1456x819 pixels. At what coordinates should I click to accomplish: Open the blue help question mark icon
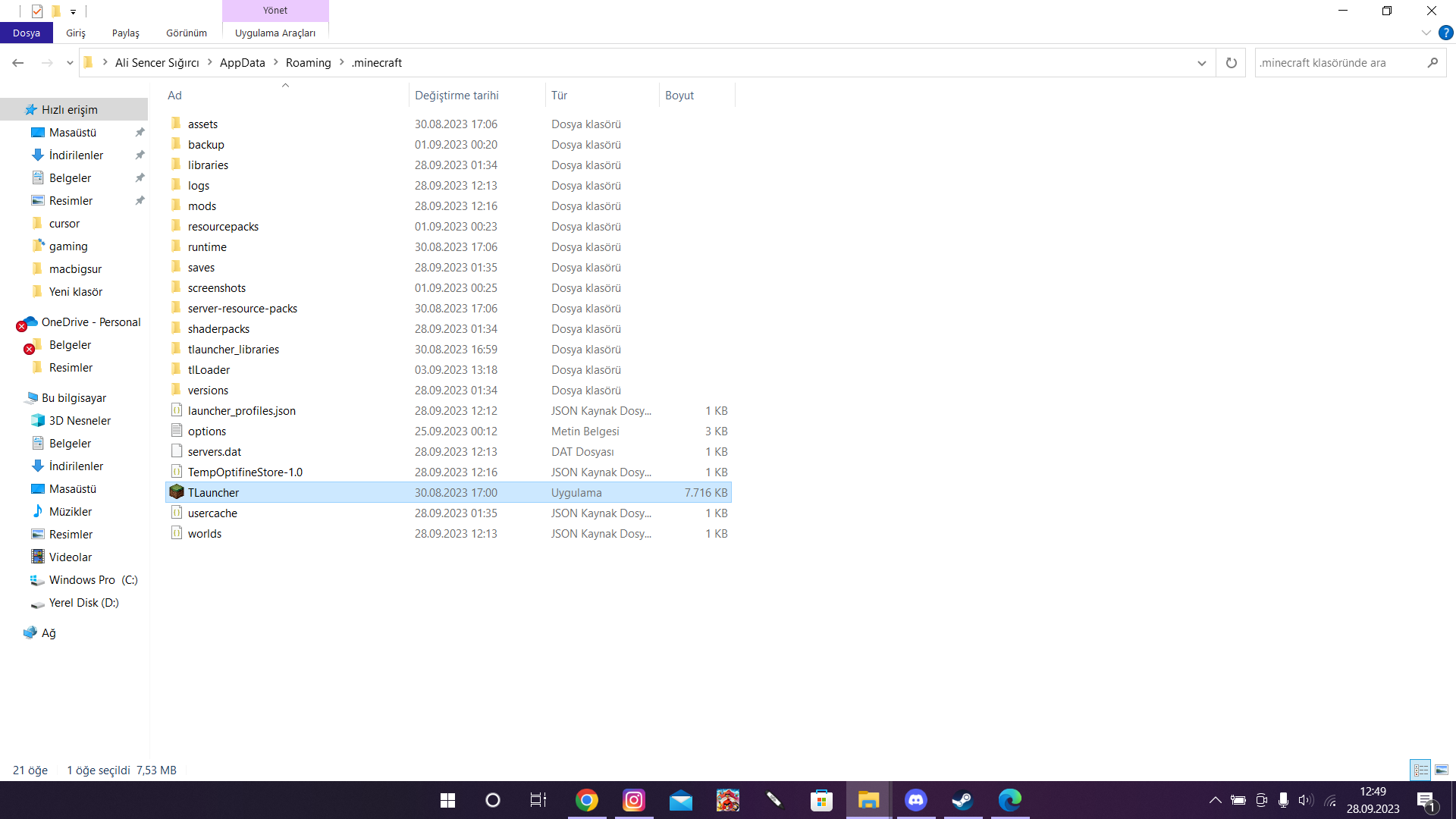[1445, 33]
